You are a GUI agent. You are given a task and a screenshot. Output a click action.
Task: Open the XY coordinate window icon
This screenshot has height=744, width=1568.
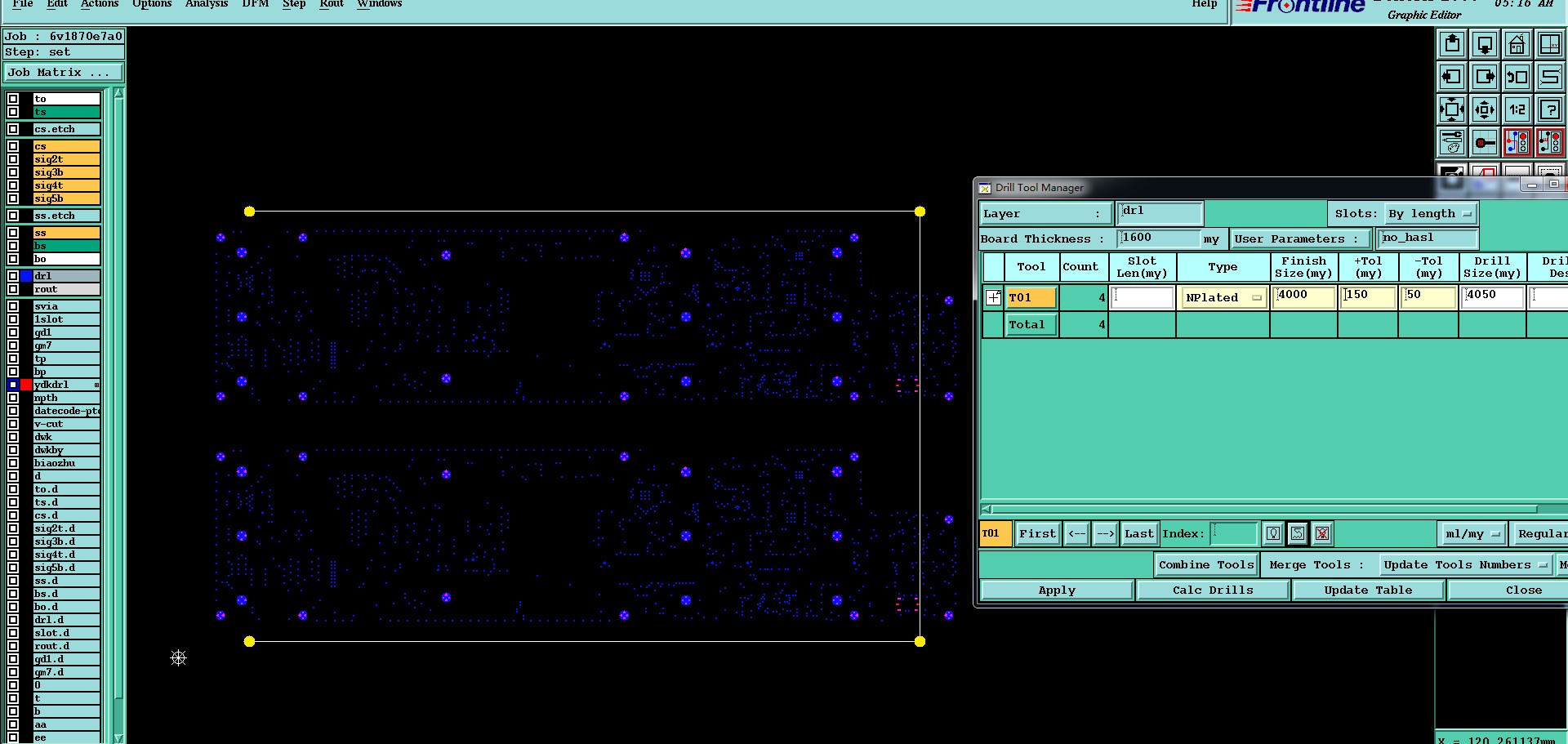click(x=1549, y=44)
